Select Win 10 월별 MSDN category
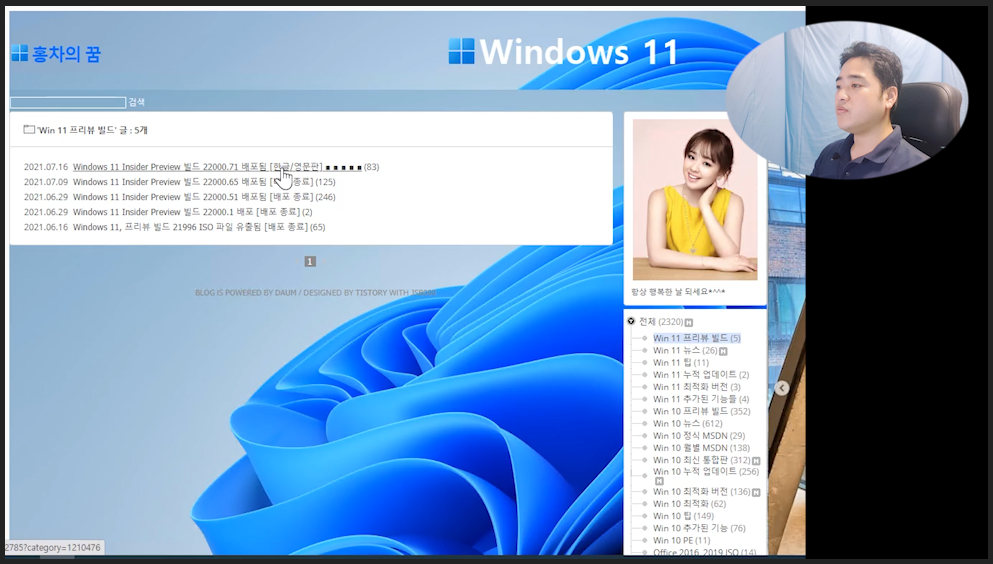 click(x=702, y=448)
